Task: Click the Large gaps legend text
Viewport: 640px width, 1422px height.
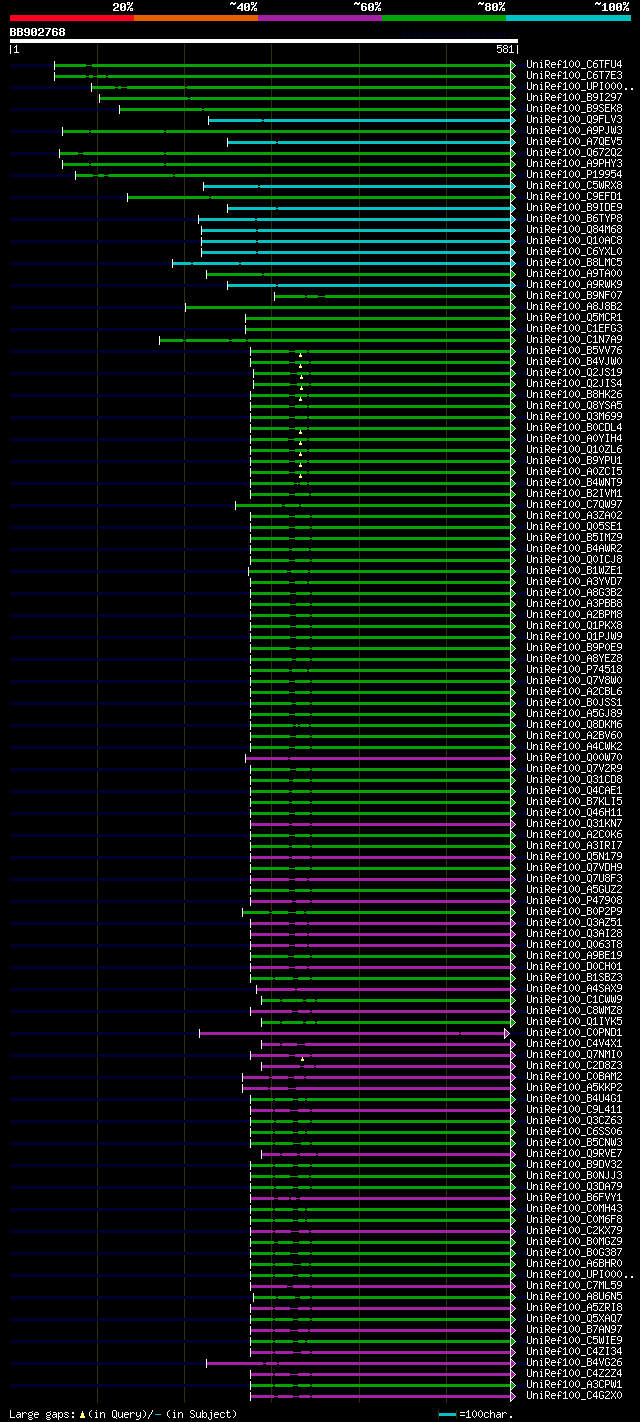Action: point(123,1414)
